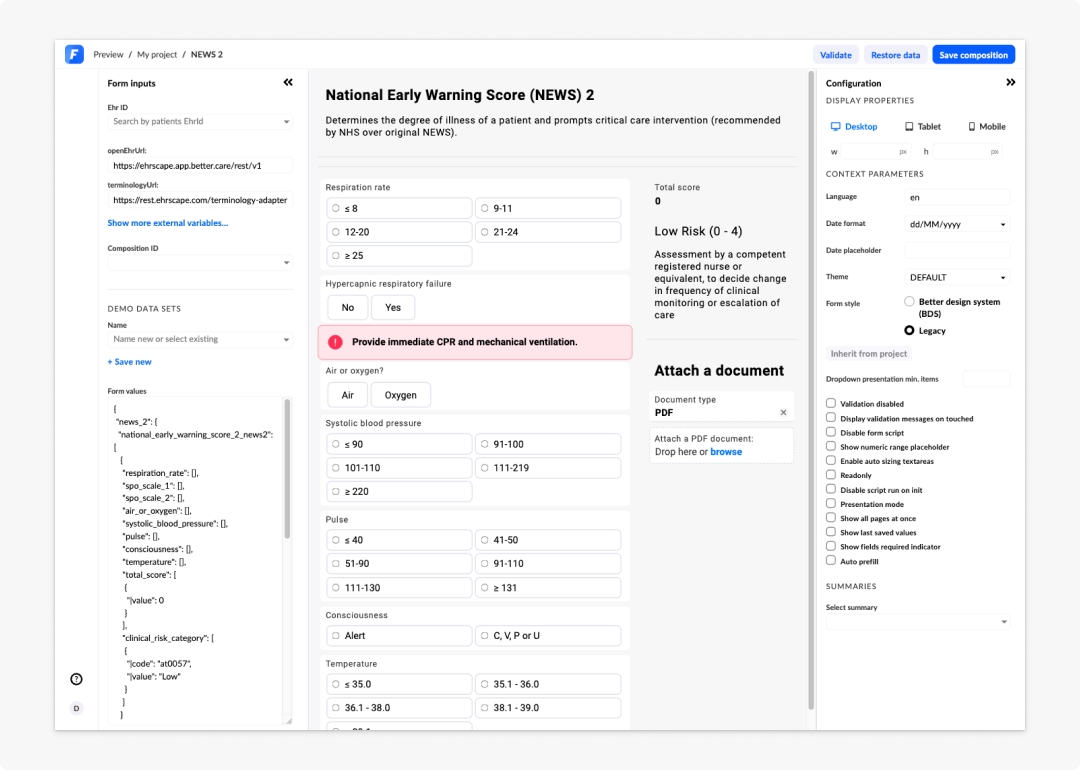Go to My project breadcrumb
The width and height of the screenshot is (1080, 770).
coord(157,54)
